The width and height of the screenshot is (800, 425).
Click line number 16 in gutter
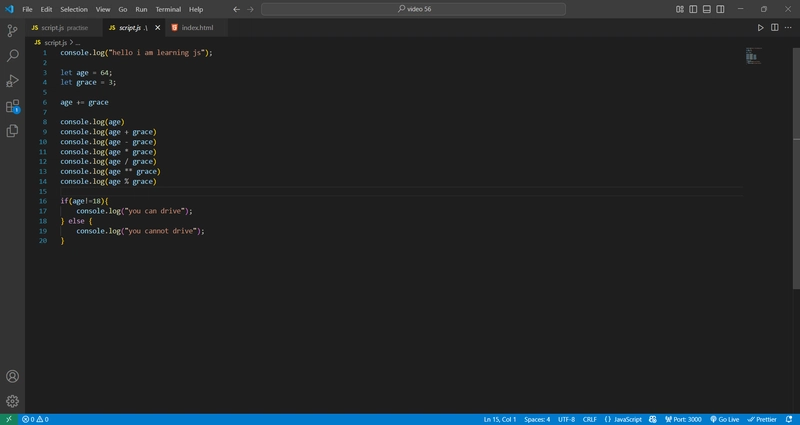[x=43, y=201]
